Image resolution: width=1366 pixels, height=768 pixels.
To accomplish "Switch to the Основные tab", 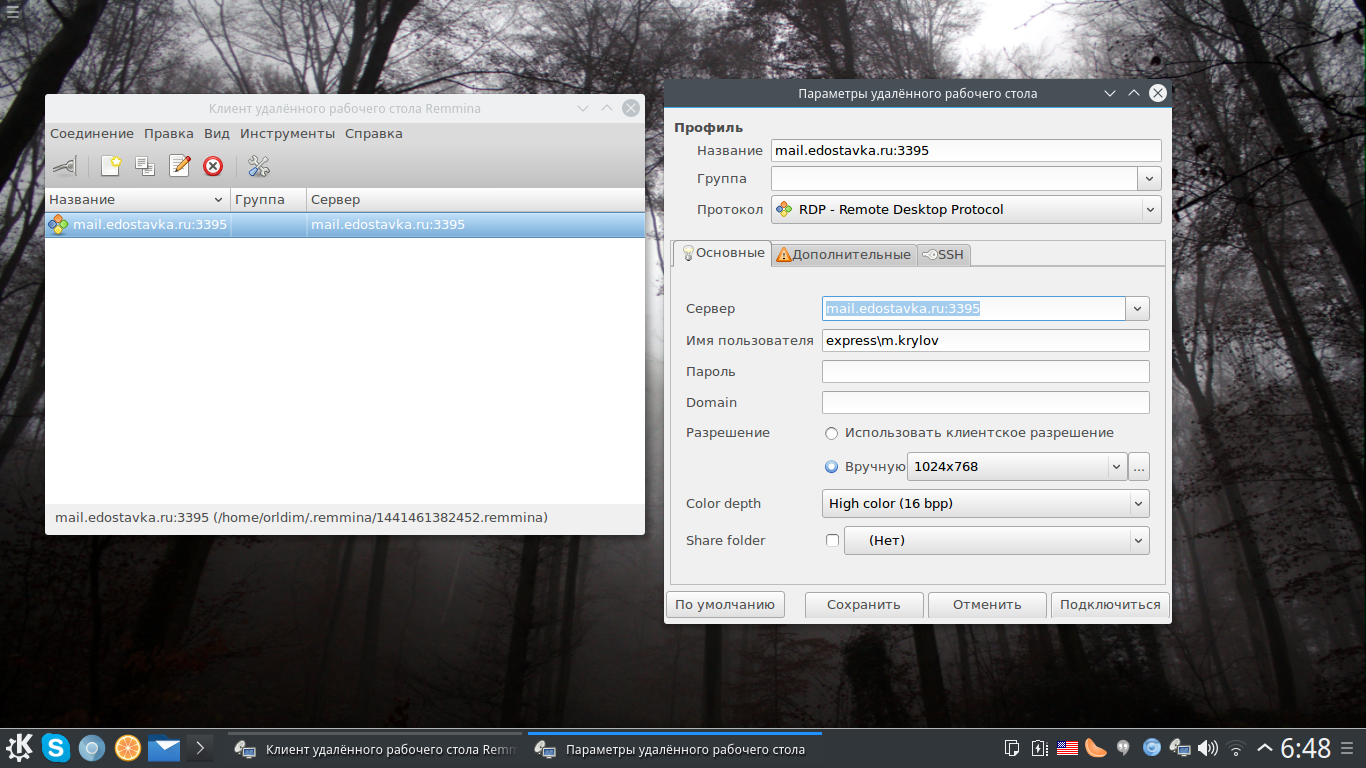I will (722, 253).
